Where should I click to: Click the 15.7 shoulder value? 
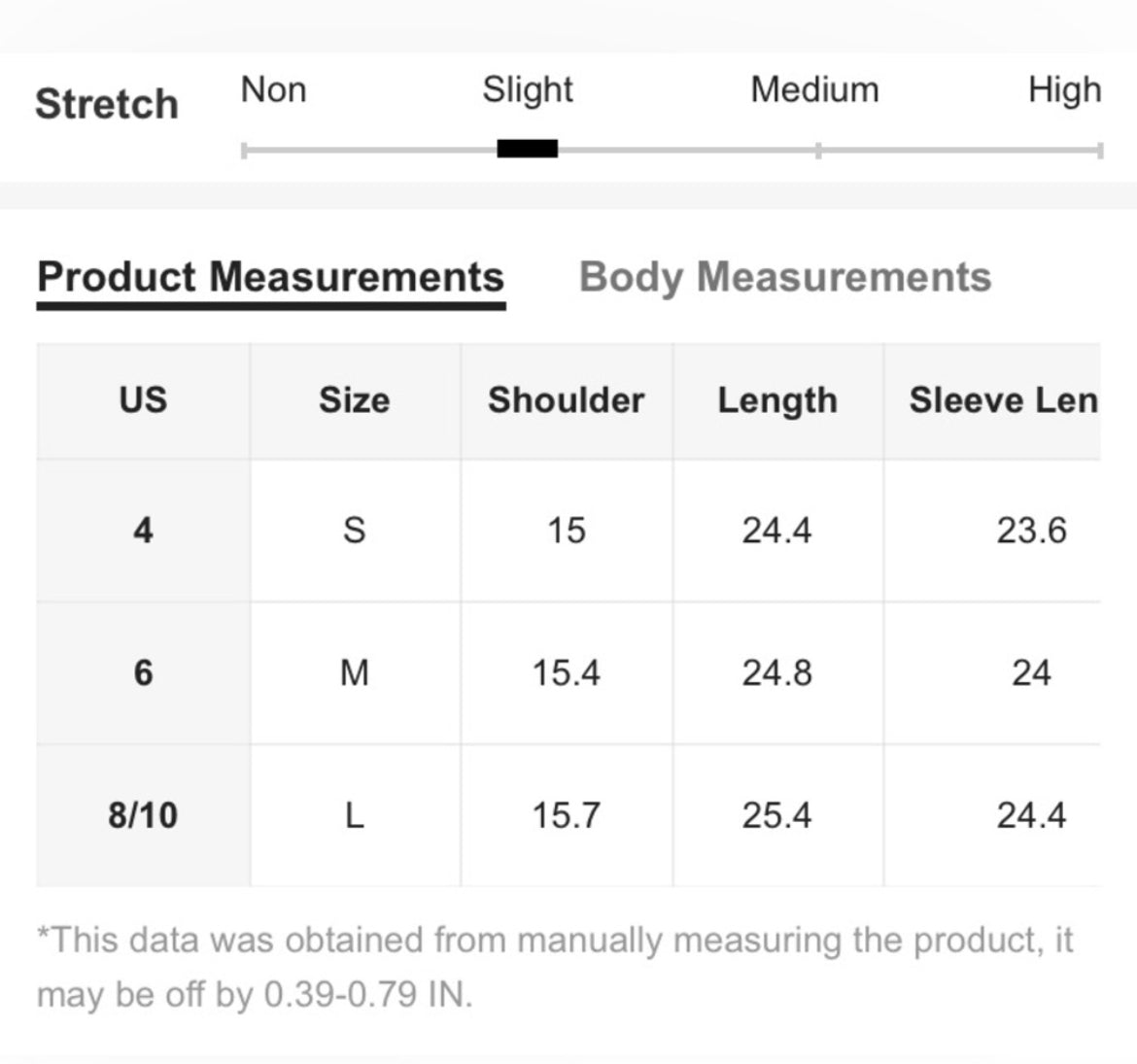coord(567,815)
